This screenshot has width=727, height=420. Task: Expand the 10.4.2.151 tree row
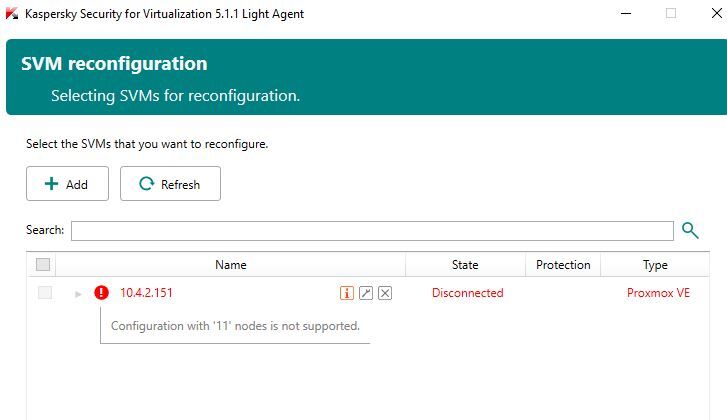[x=79, y=294]
